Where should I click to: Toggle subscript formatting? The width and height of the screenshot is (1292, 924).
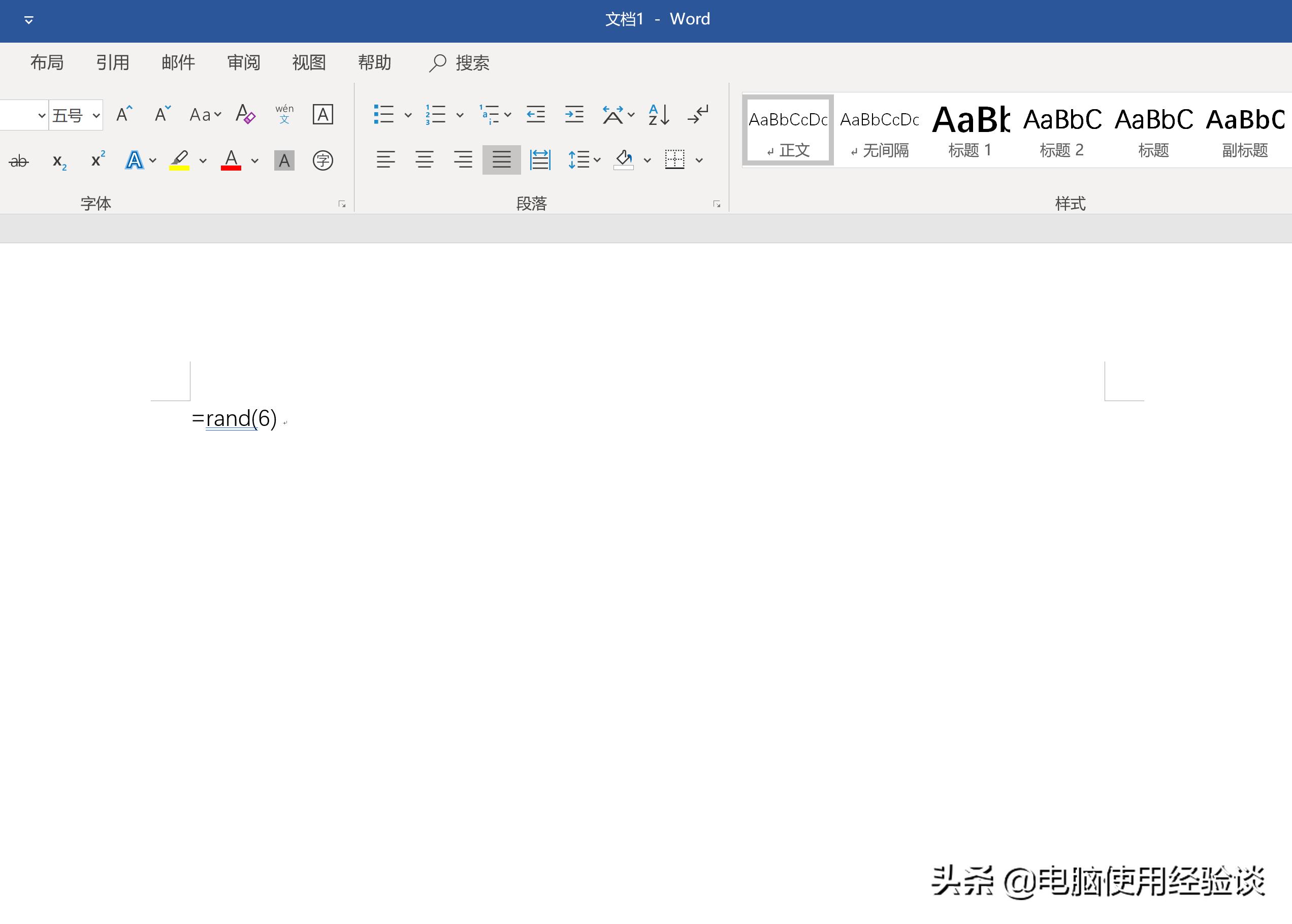coord(58,161)
